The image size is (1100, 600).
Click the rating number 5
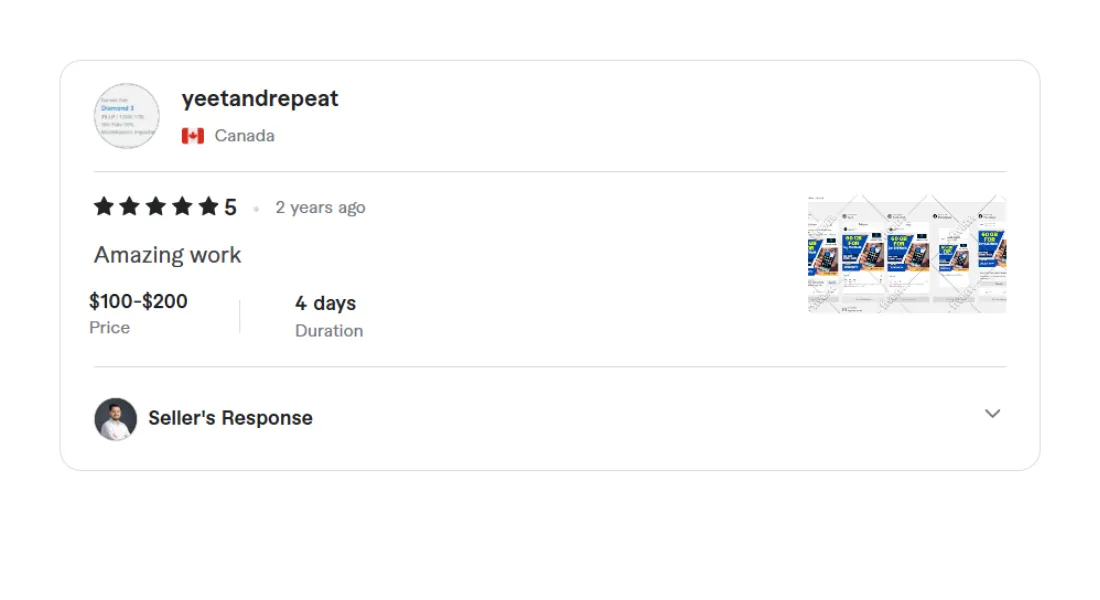(x=230, y=208)
